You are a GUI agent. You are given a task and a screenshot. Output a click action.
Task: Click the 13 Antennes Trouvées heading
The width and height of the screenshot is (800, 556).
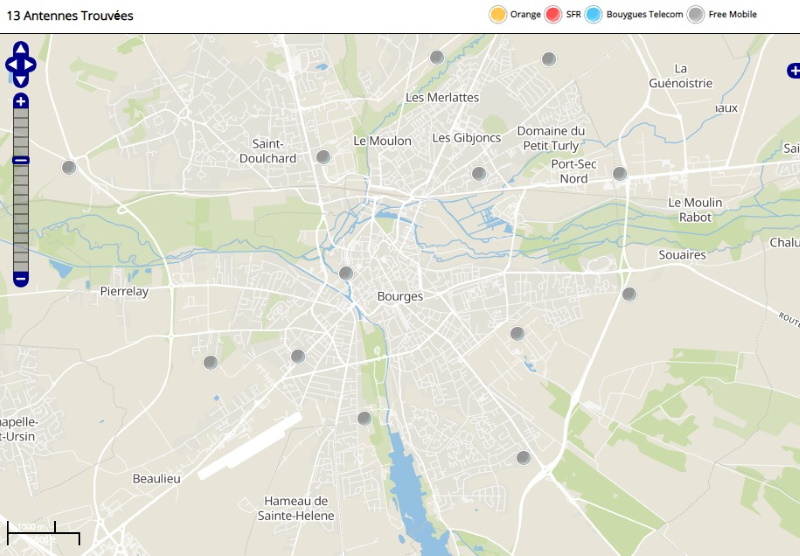click(x=70, y=16)
